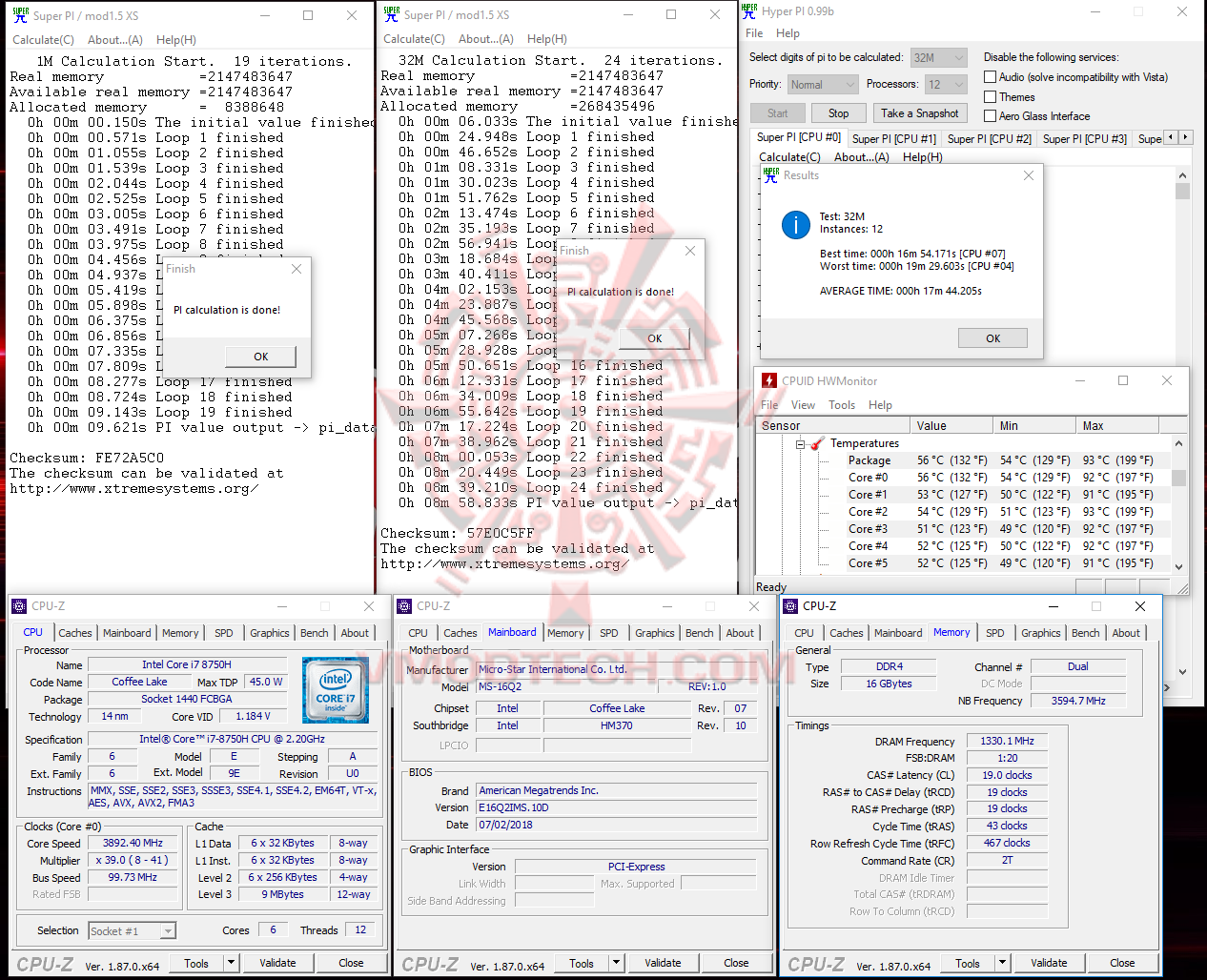Click the CPU-Z Memory window title icon
Image resolution: width=1207 pixels, height=980 pixels.
click(790, 606)
